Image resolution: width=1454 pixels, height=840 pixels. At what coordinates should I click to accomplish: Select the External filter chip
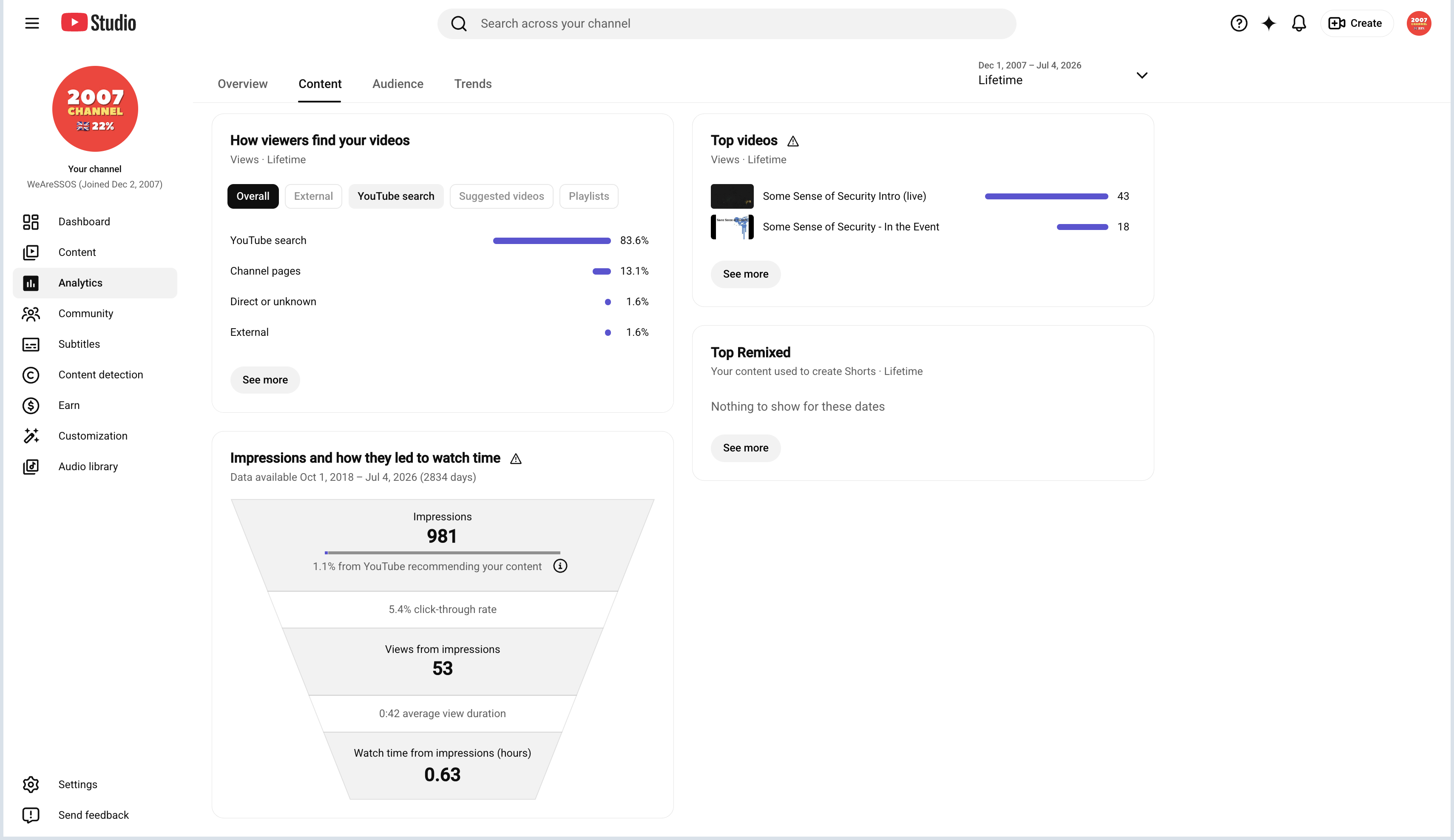pos(313,196)
